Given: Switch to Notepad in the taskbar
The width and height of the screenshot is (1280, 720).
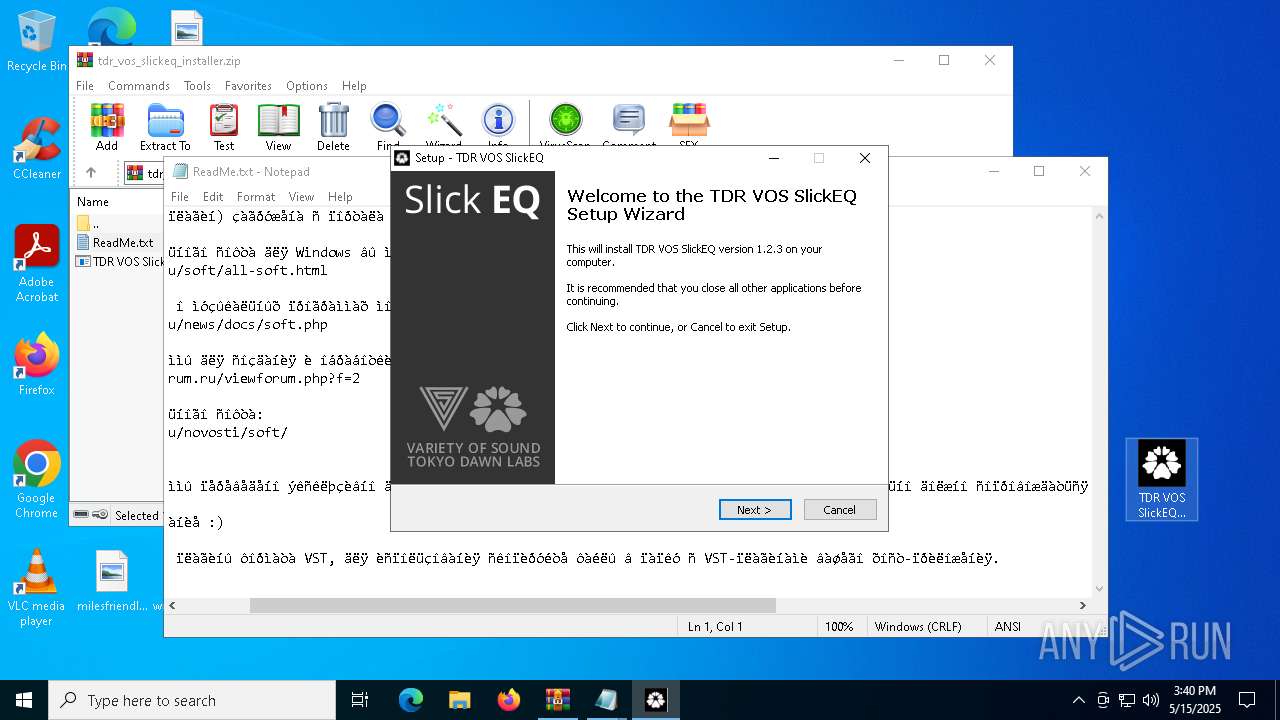Looking at the screenshot, I should (x=606, y=700).
